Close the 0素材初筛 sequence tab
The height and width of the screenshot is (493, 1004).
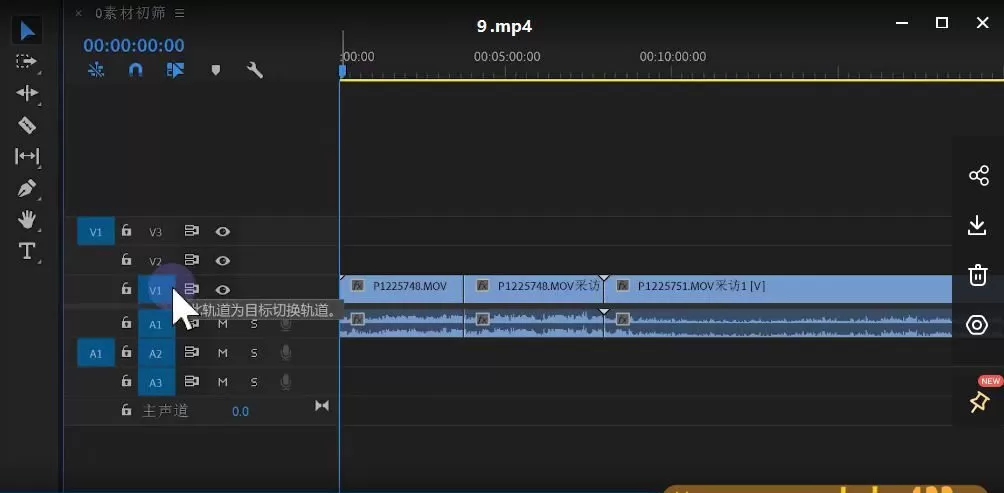point(79,13)
